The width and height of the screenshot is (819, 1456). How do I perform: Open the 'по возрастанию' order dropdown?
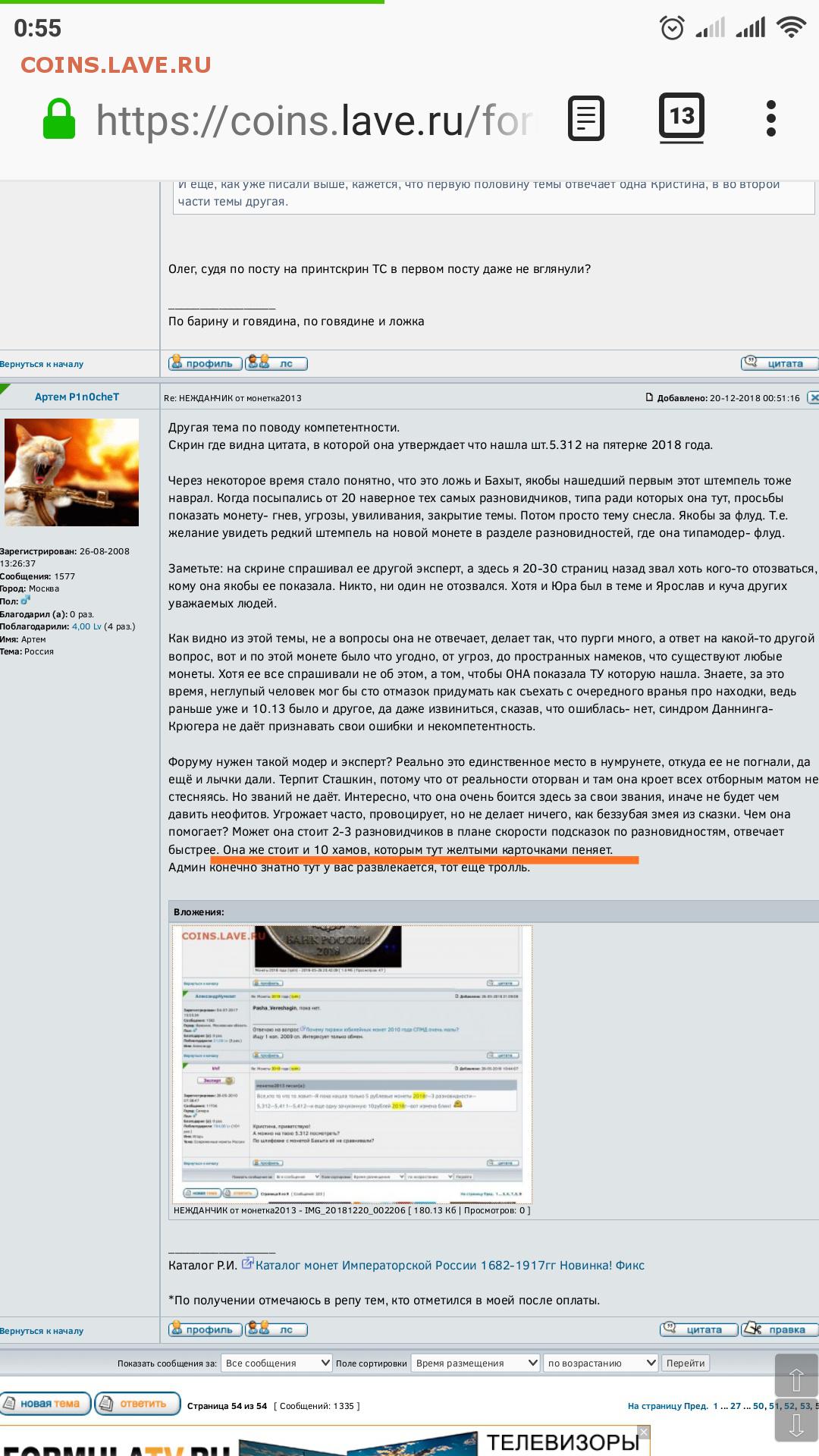pos(601,1363)
